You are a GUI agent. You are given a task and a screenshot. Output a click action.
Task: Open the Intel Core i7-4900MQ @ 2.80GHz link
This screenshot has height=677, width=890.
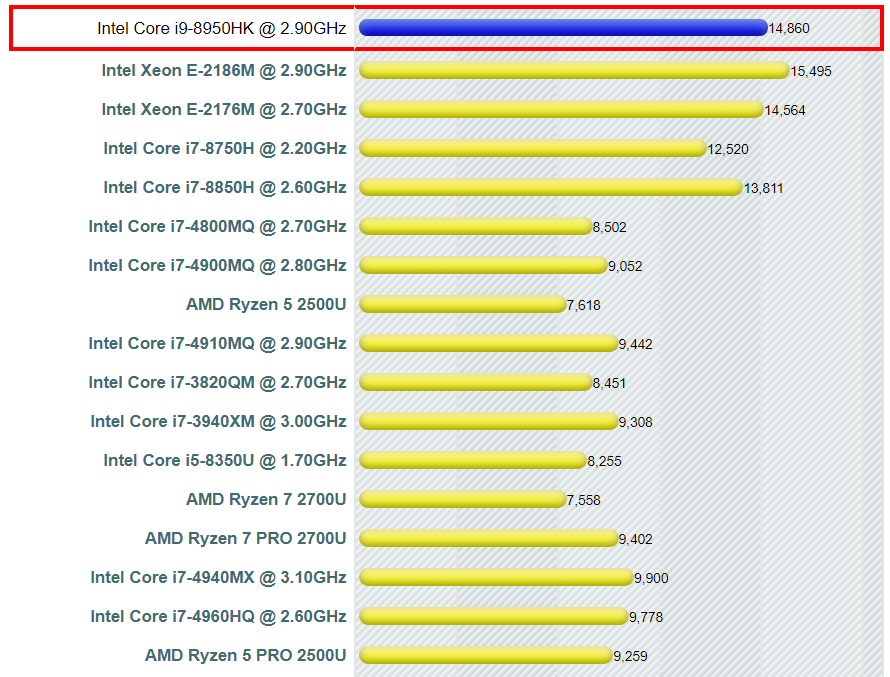pos(217,266)
